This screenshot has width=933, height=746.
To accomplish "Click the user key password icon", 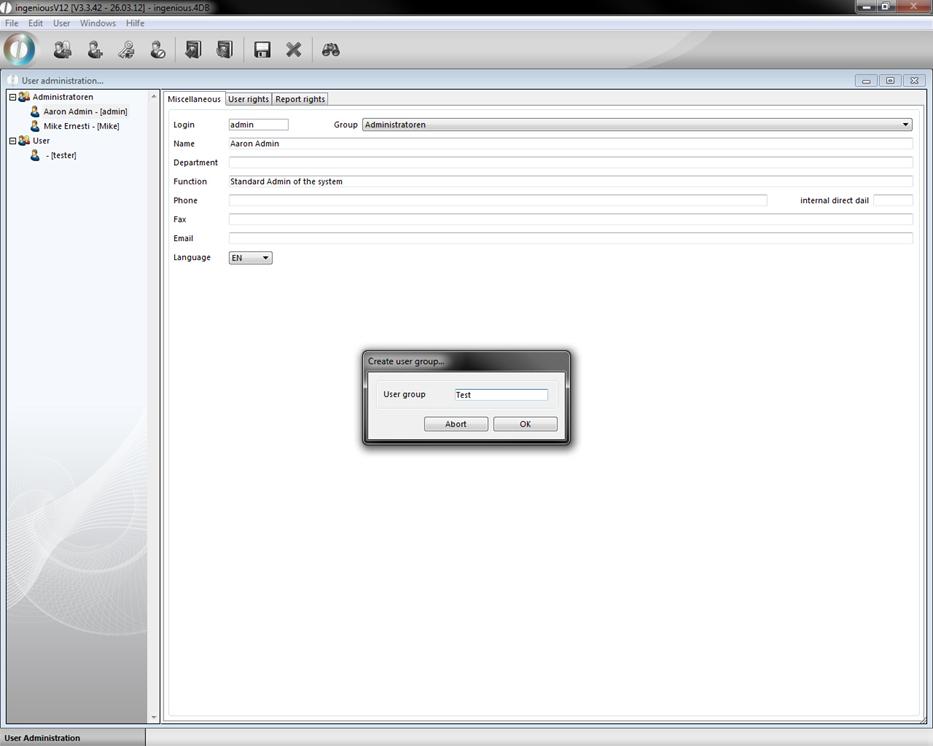I will (x=126, y=49).
